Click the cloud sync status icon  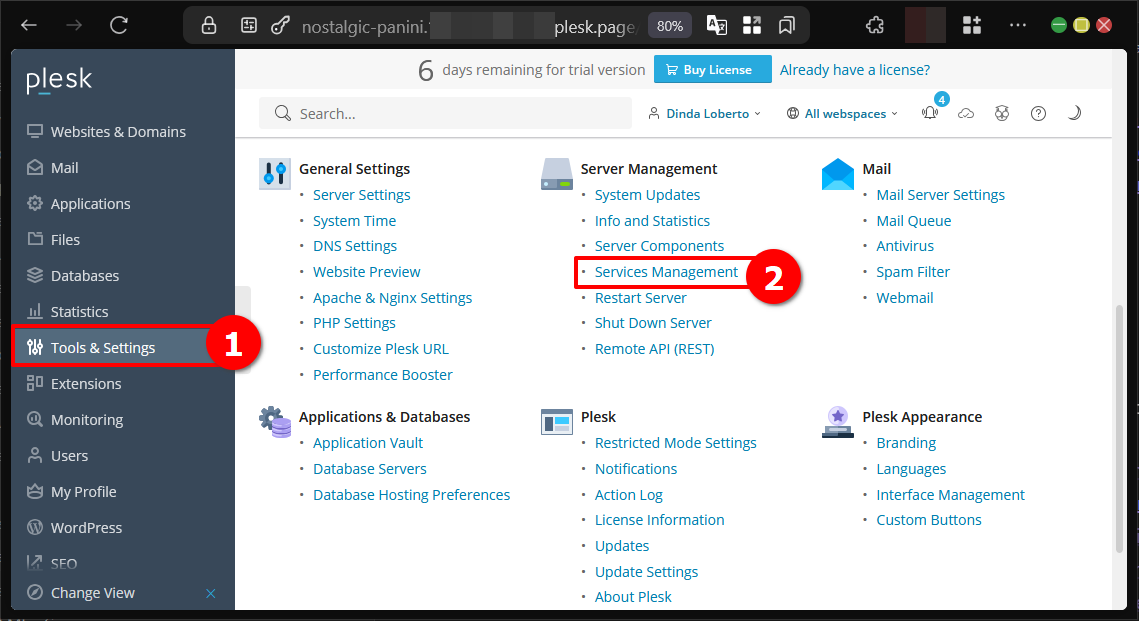pyautogui.click(x=966, y=113)
